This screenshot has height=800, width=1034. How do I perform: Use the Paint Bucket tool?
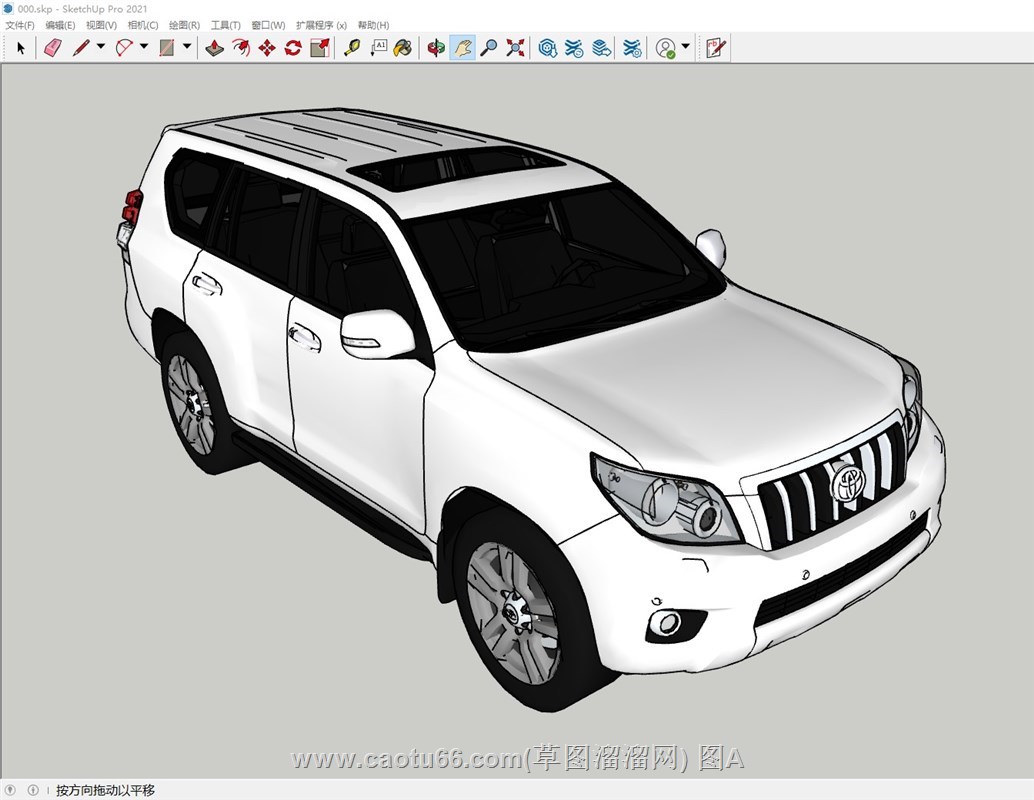click(x=402, y=47)
